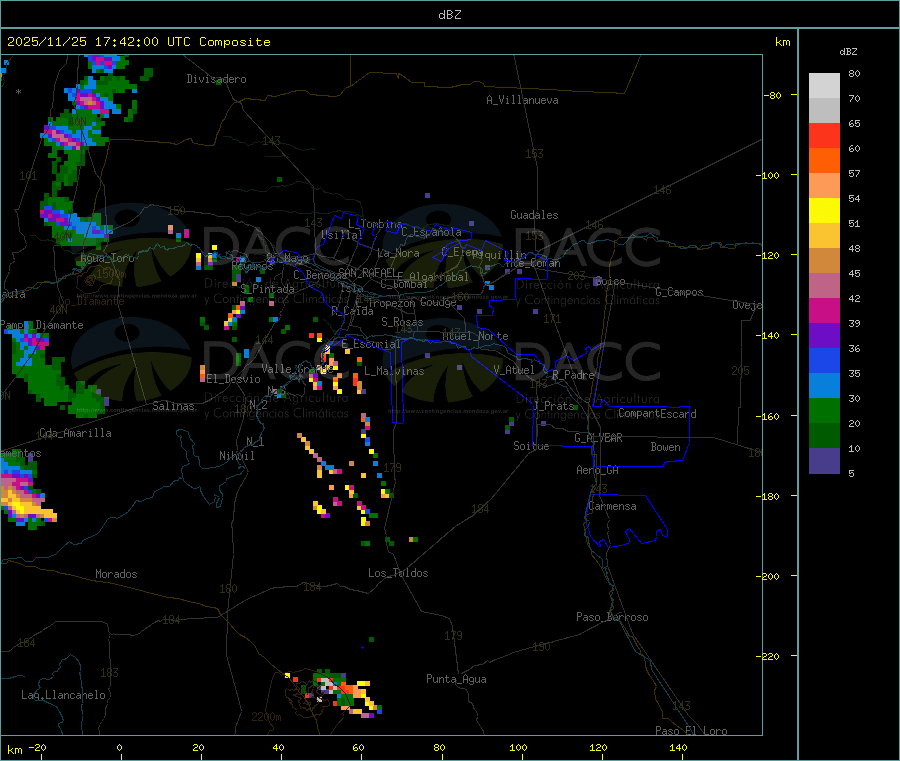Click the magenta 39–42 dBZ legend color
The width and height of the screenshot is (900, 761).
824,310
